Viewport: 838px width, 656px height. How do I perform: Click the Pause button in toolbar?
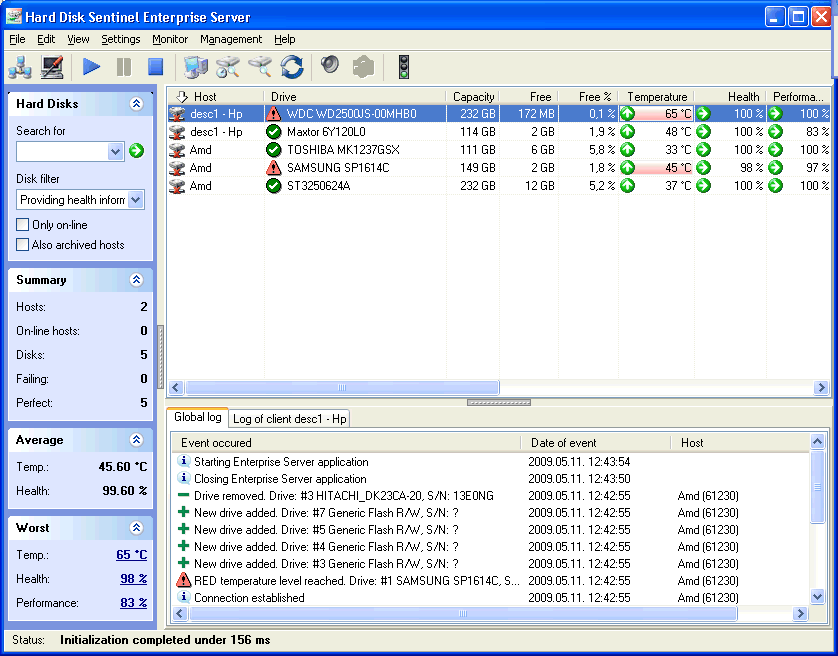click(123, 67)
